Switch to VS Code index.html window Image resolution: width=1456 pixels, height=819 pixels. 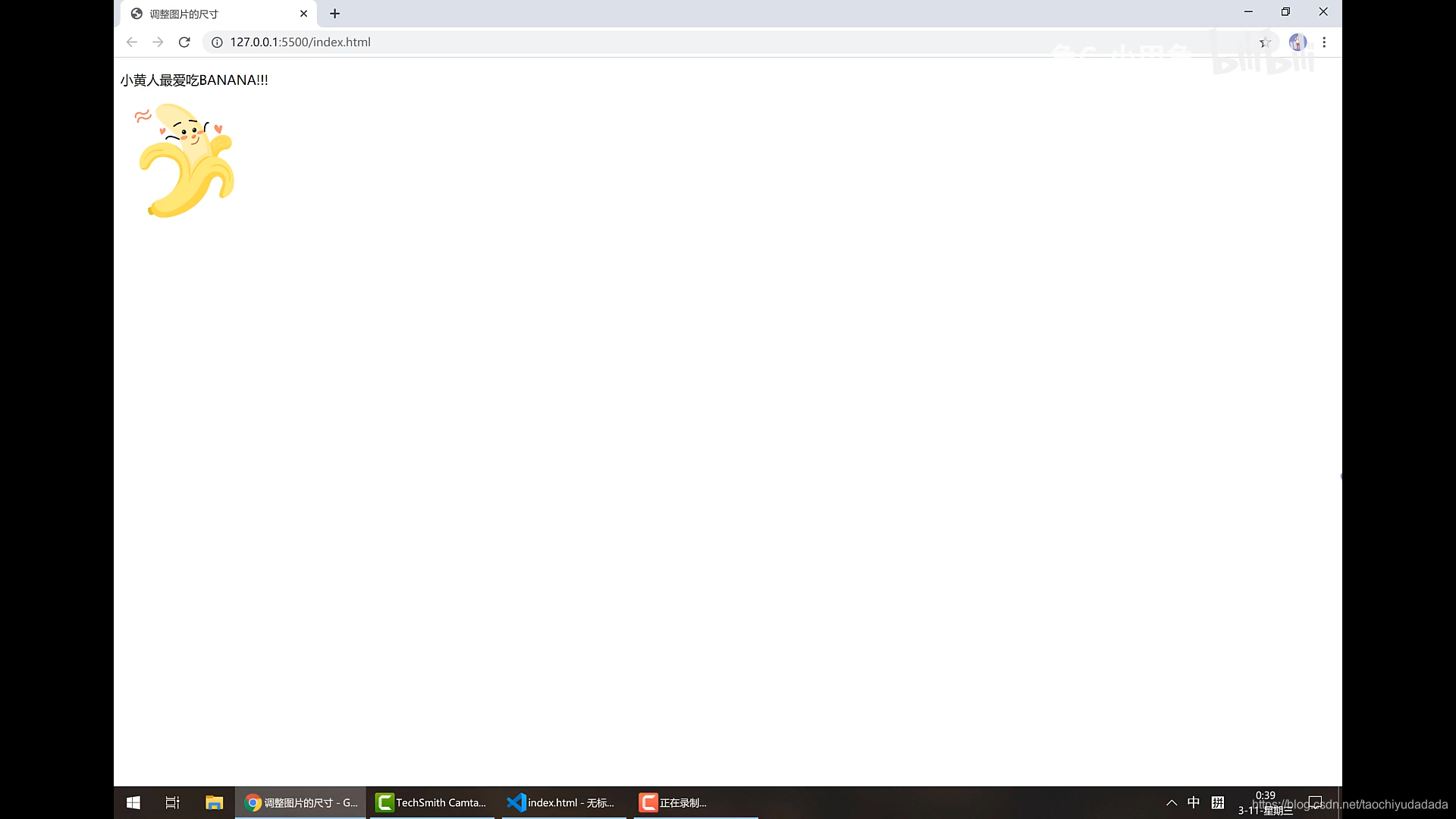click(x=561, y=802)
